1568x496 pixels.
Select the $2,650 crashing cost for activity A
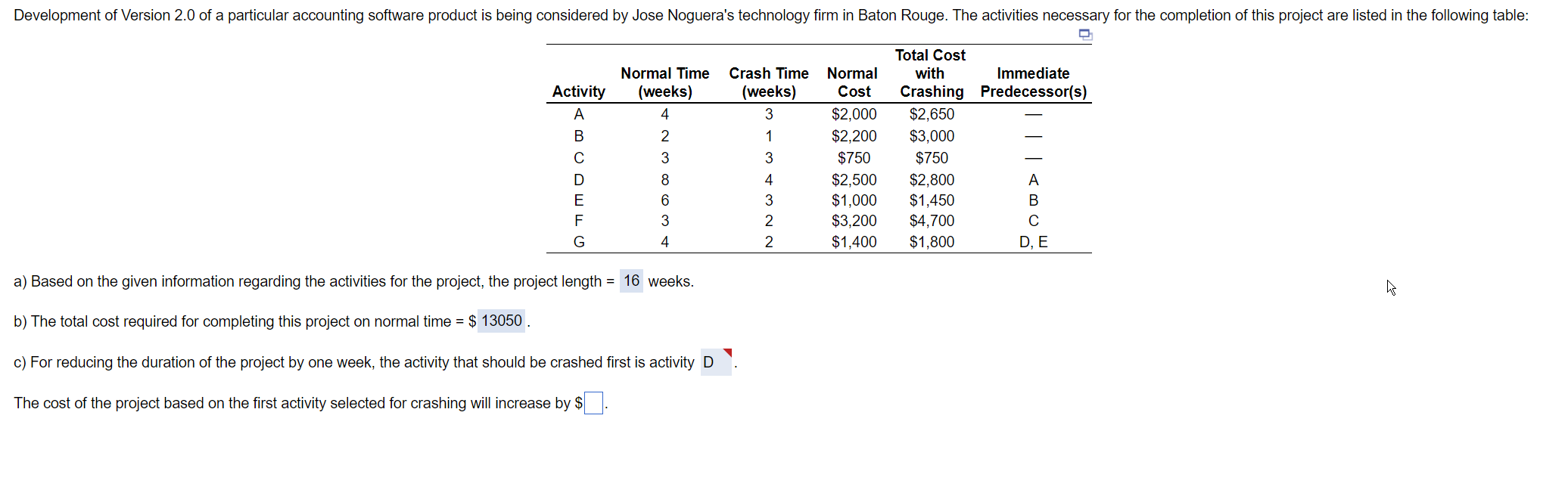(932, 113)
